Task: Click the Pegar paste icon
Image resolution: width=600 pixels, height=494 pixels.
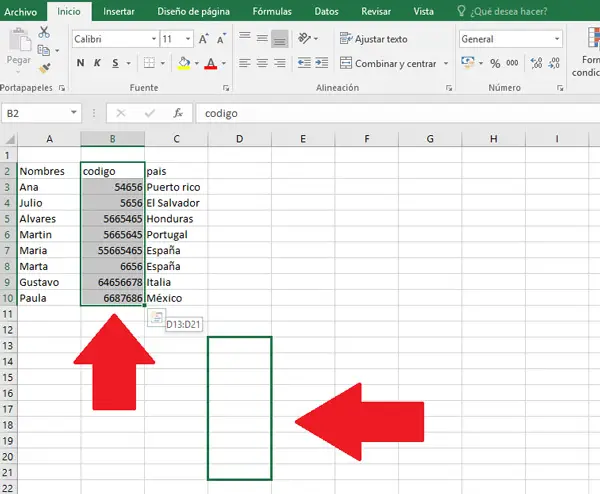Action: coord(19,39)
